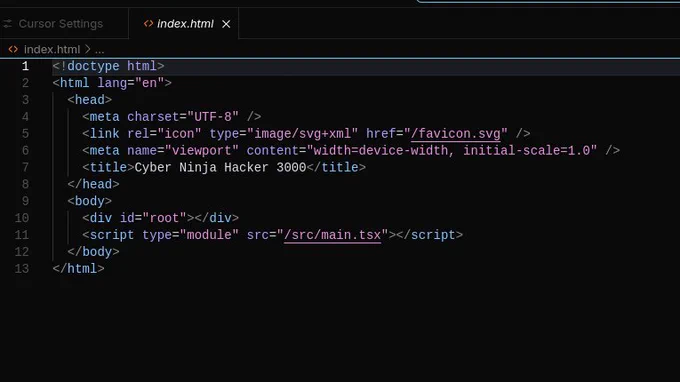Screen dimensions: 680x382
Task: Select the index.html editor tab
Action: [185, 24]
